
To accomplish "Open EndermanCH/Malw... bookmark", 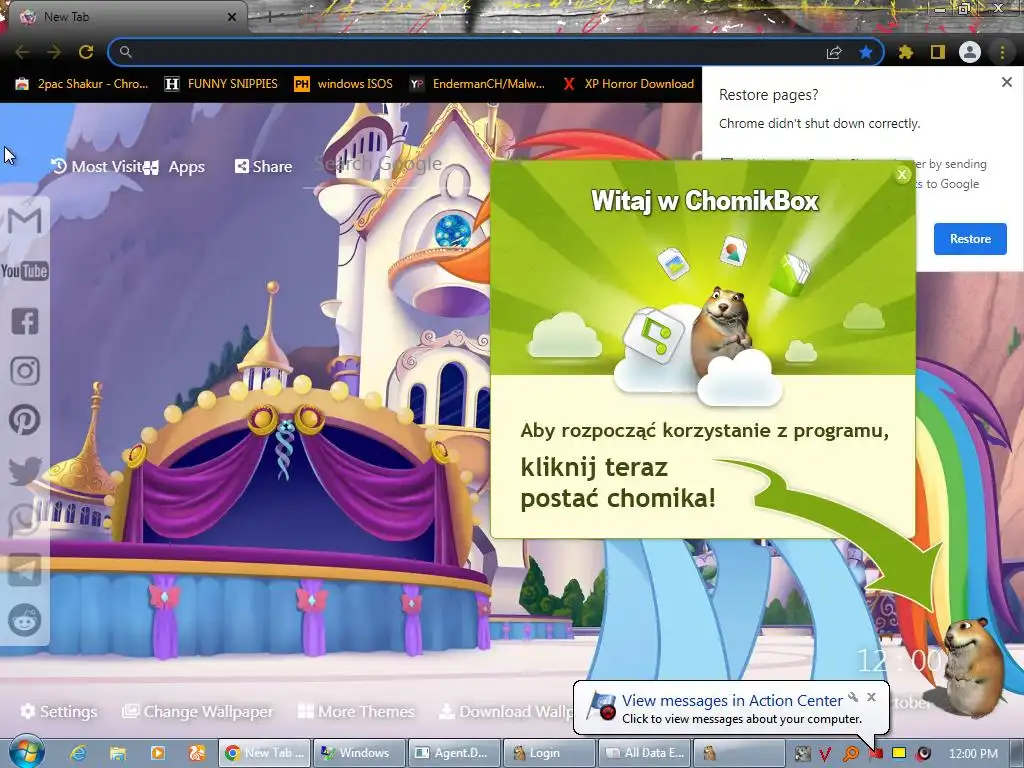I will (x=477, y=84).
